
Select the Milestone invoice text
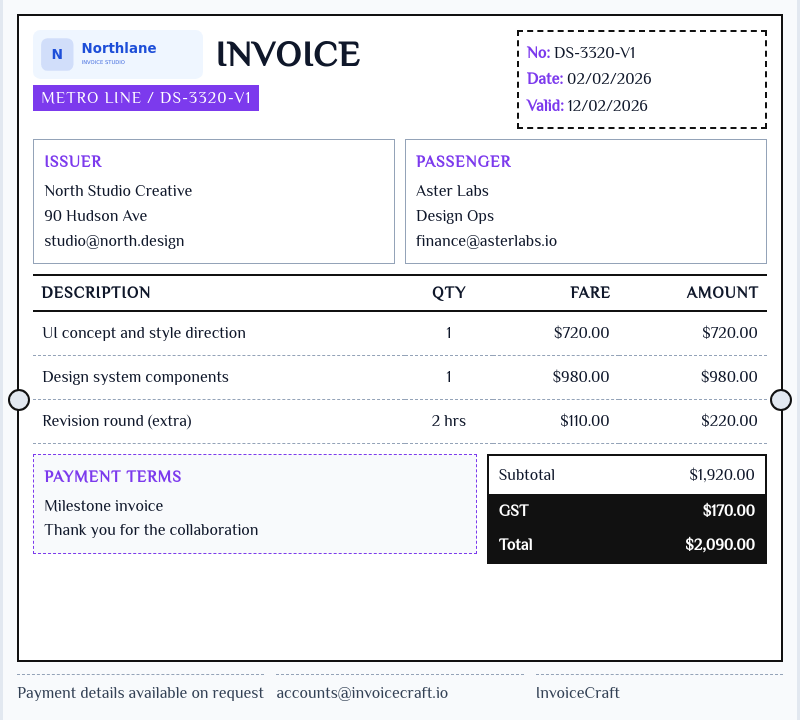pos(104,506)
